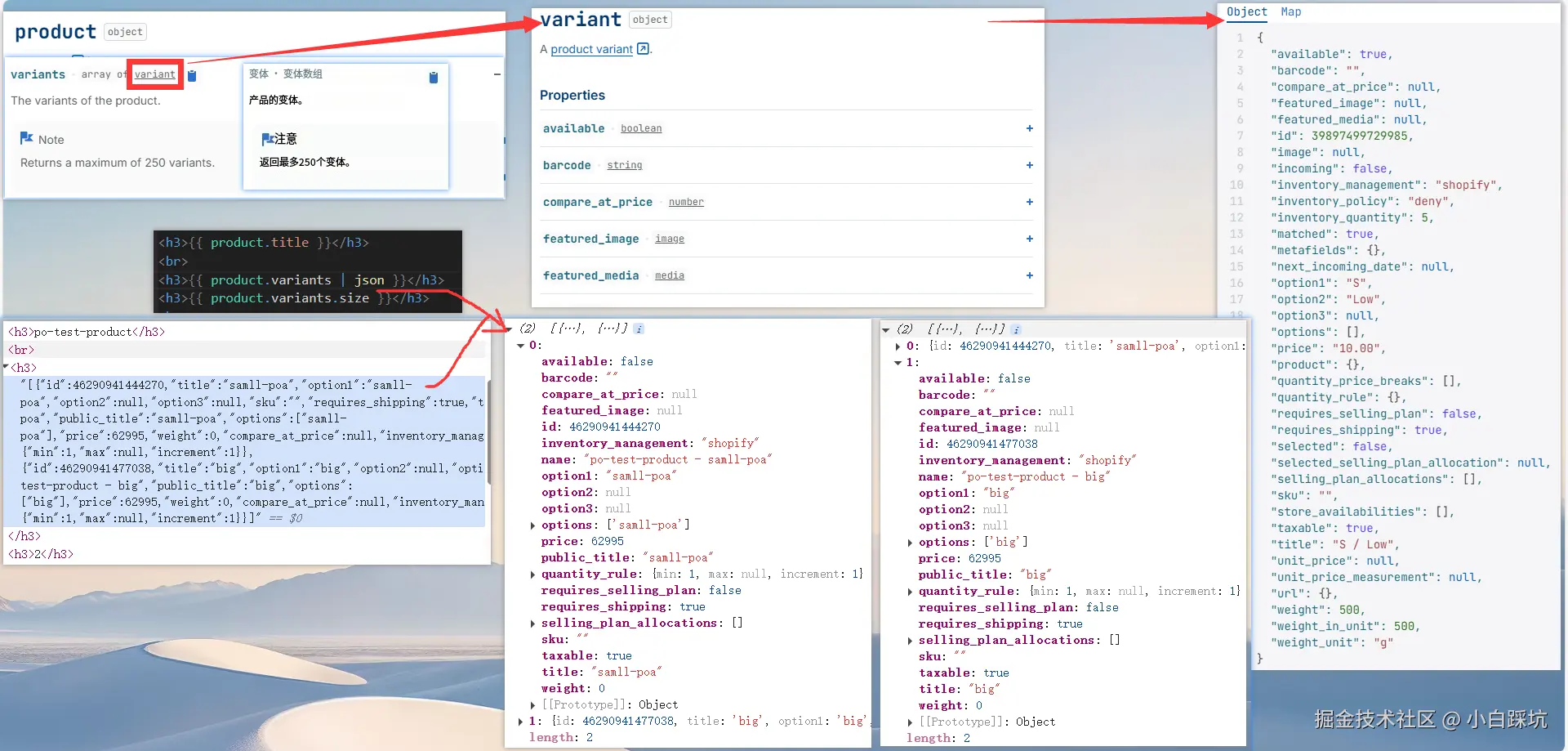Screen dimensions: 1568x751
Task: Select compare_at_price property name in docs
Action: [598, 202]
